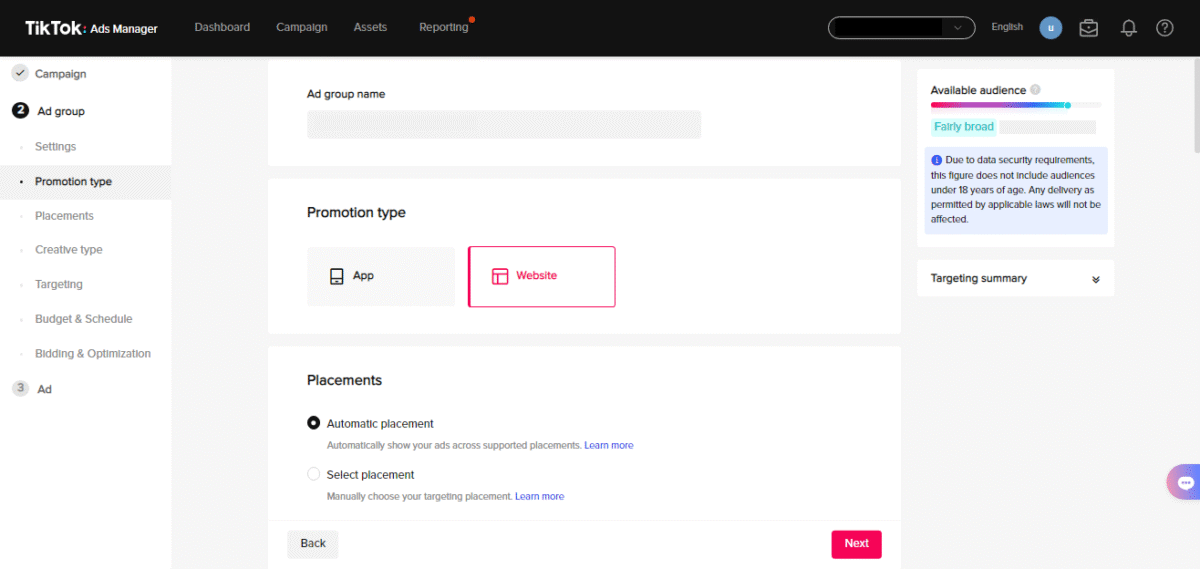Click the user avatar icon

[x=1050, y=28]
